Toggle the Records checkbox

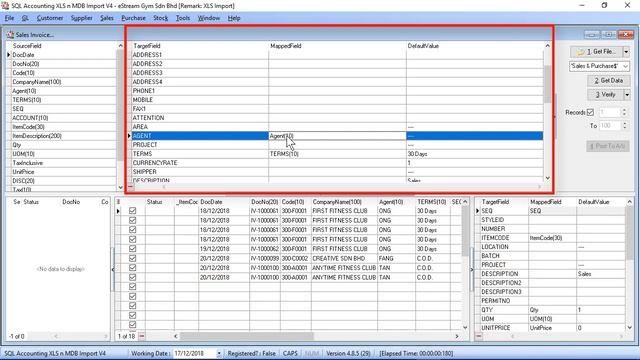coord(590,112)
